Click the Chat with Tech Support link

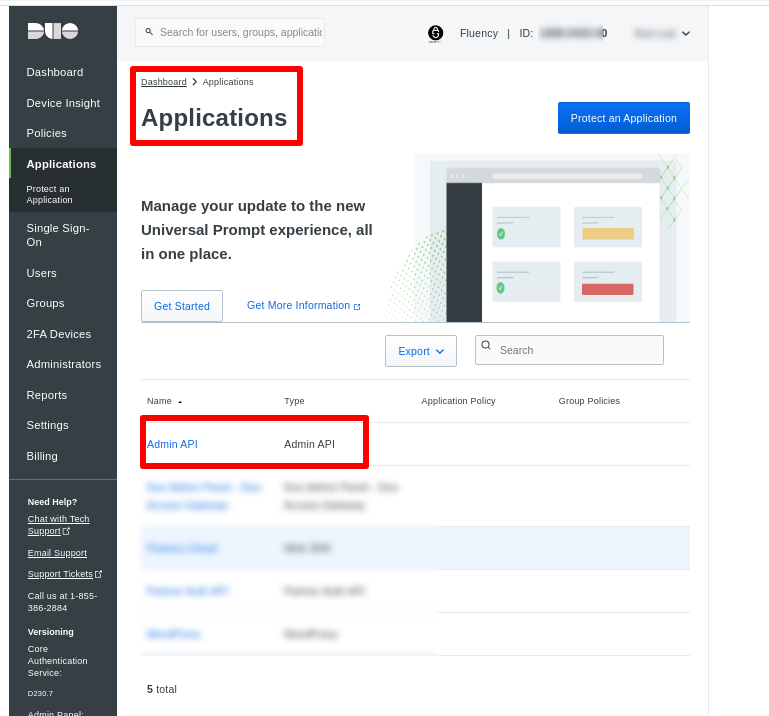(58, 525)
